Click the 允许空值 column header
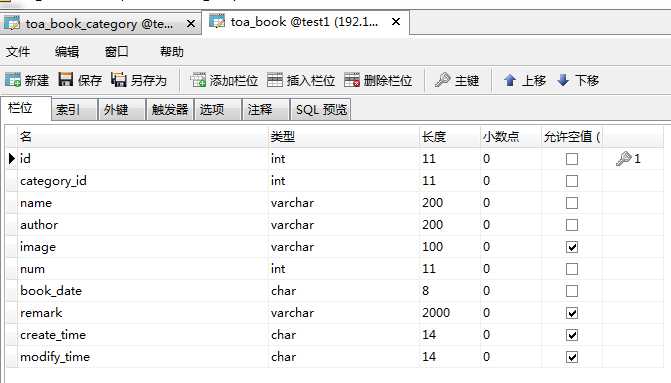Viewport: 671px width, 383px height. coord(572,137)
